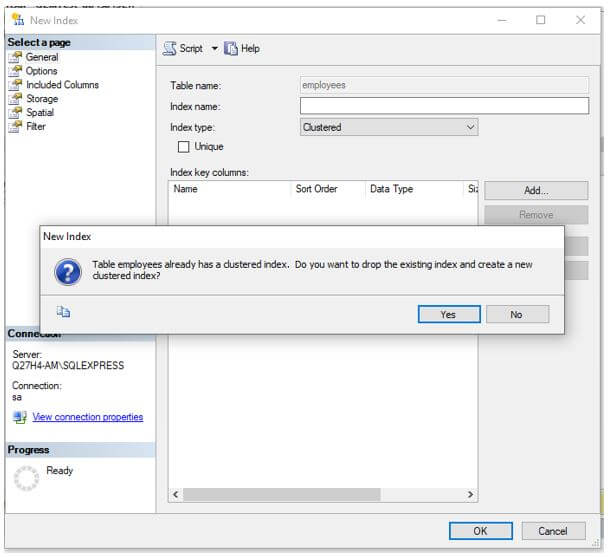Open the Storage page
Viewport: 614px width, 557px height.
click(42, 99)
